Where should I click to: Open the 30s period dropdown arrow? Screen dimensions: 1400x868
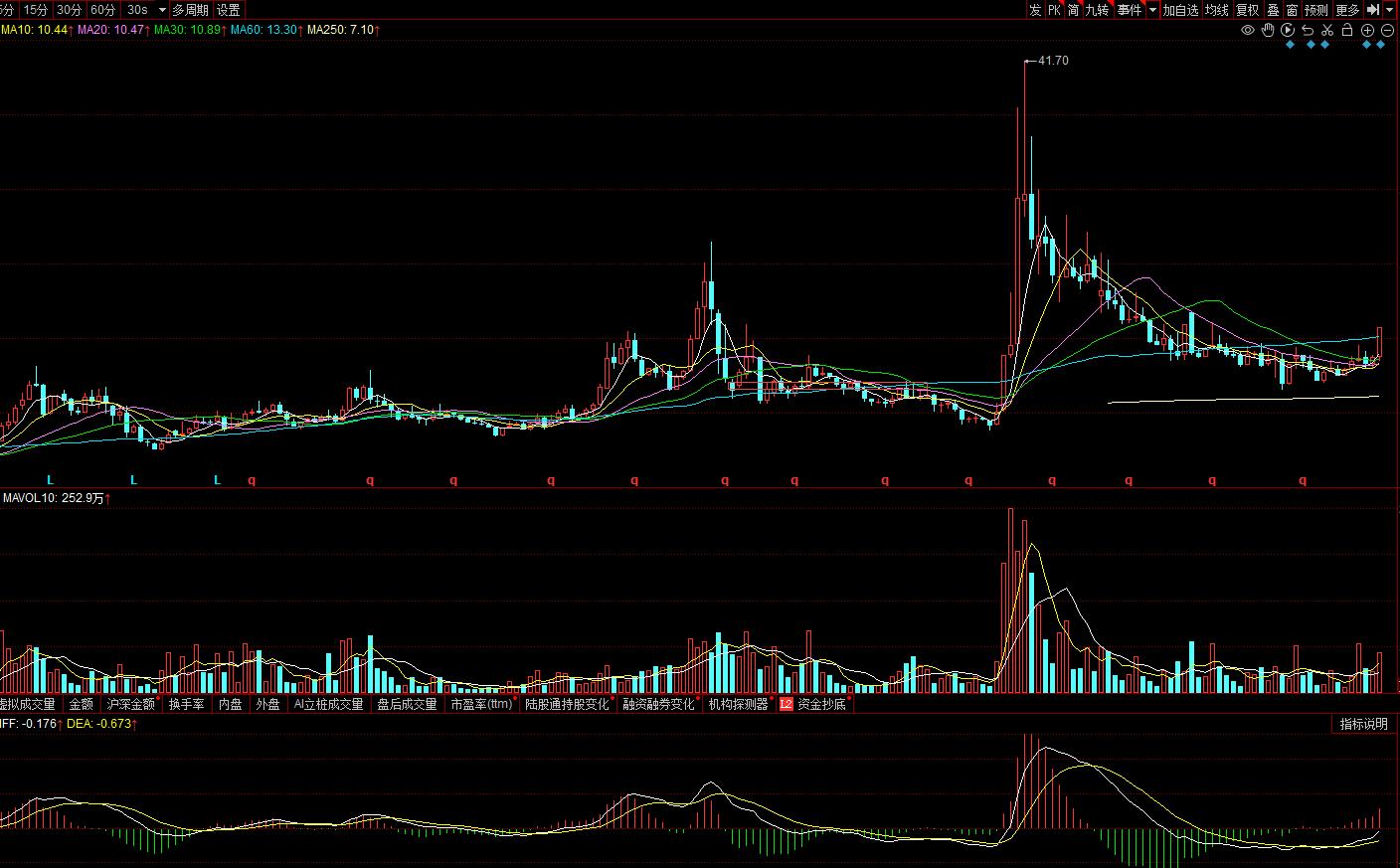162,10
